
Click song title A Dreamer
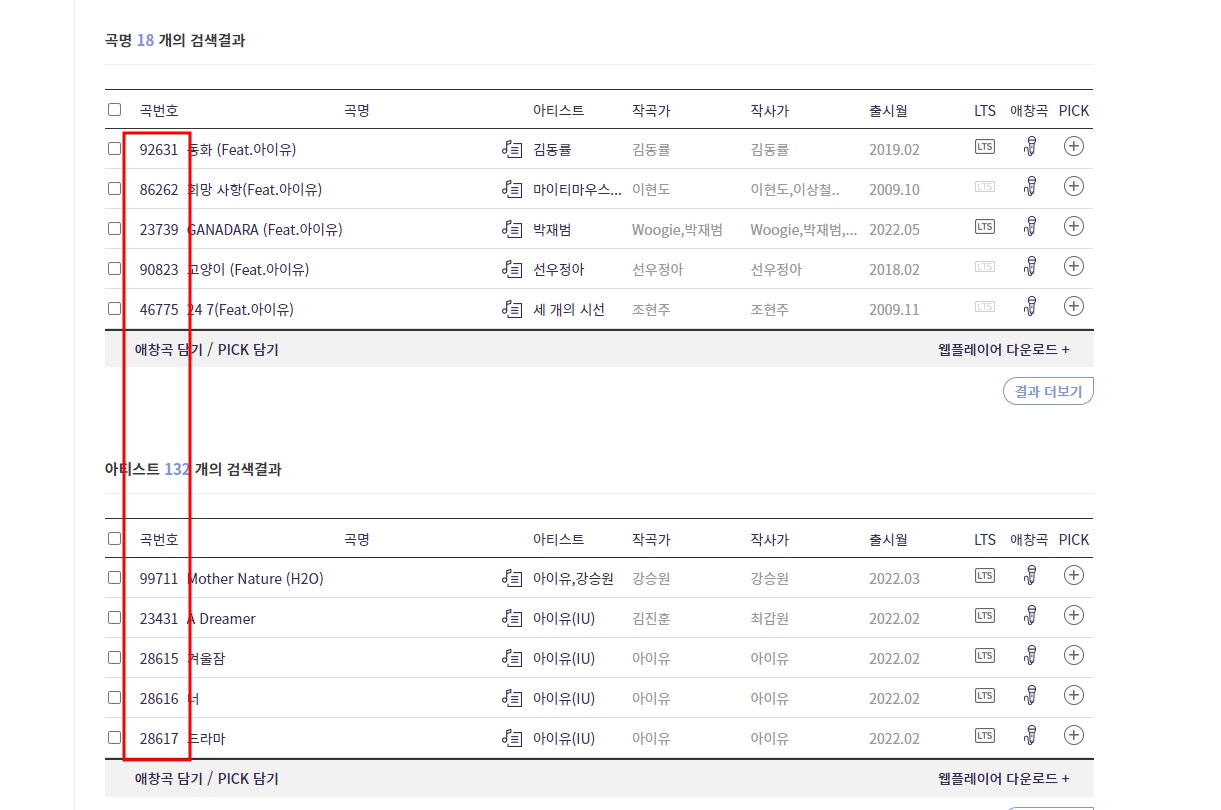click(x=221, y=619)
